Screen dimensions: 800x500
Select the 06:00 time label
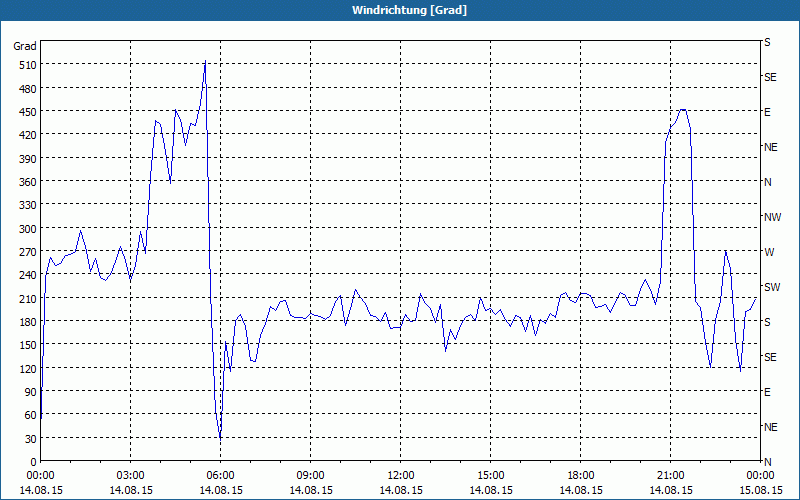[220, 476]
